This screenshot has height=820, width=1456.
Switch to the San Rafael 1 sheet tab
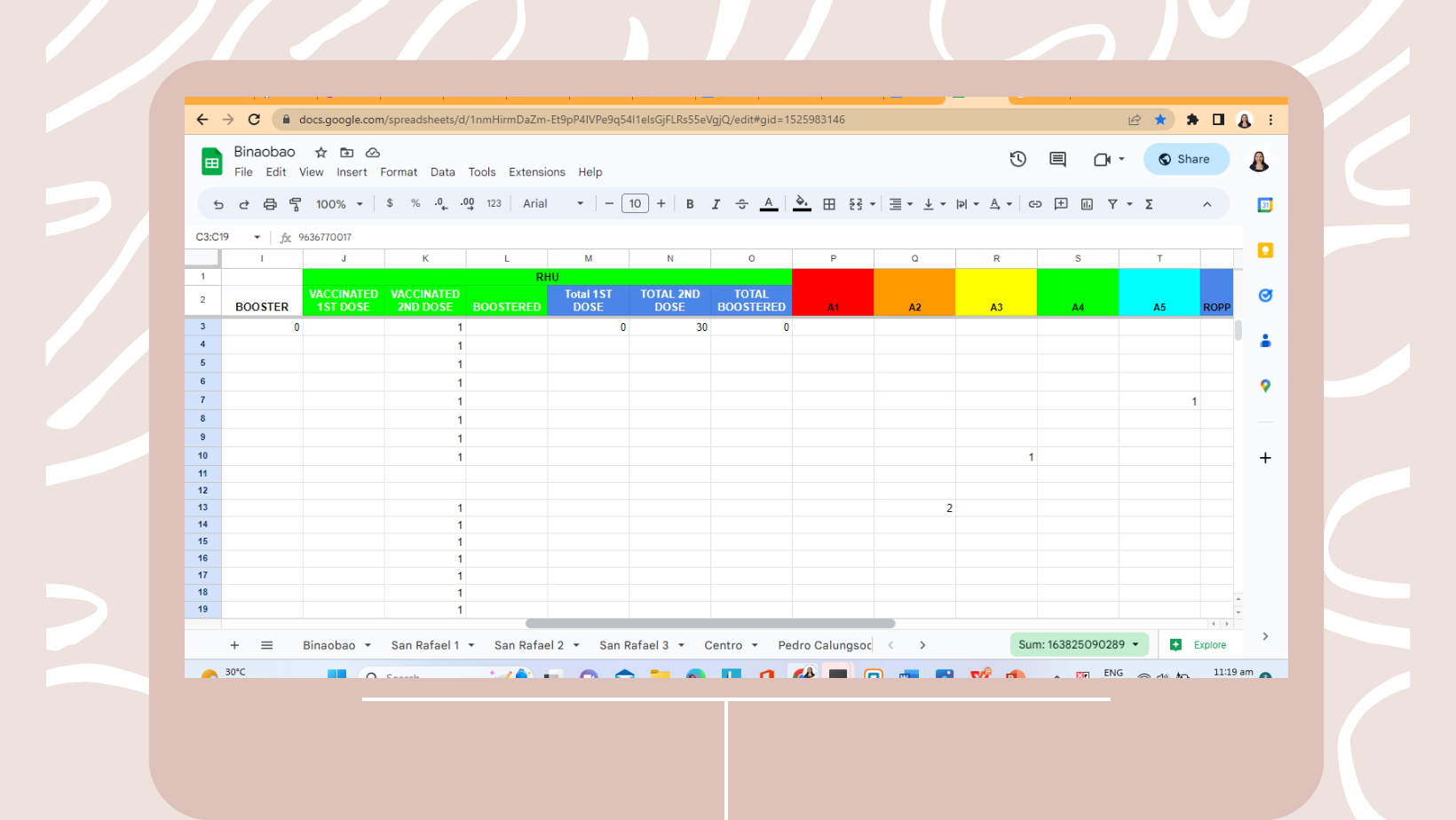[425, 645]
